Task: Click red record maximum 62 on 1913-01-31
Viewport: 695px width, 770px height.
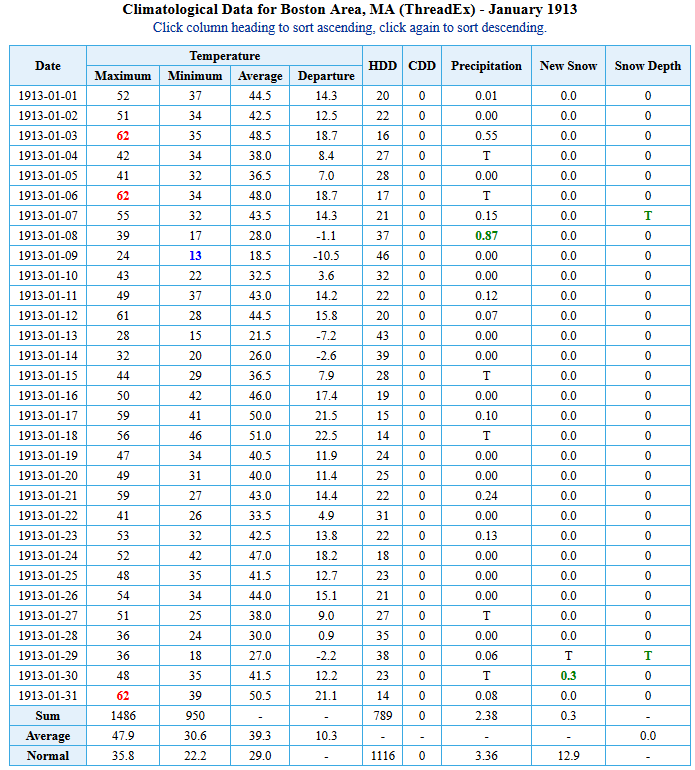Action: pyautogui.click(x=123, y=696)
